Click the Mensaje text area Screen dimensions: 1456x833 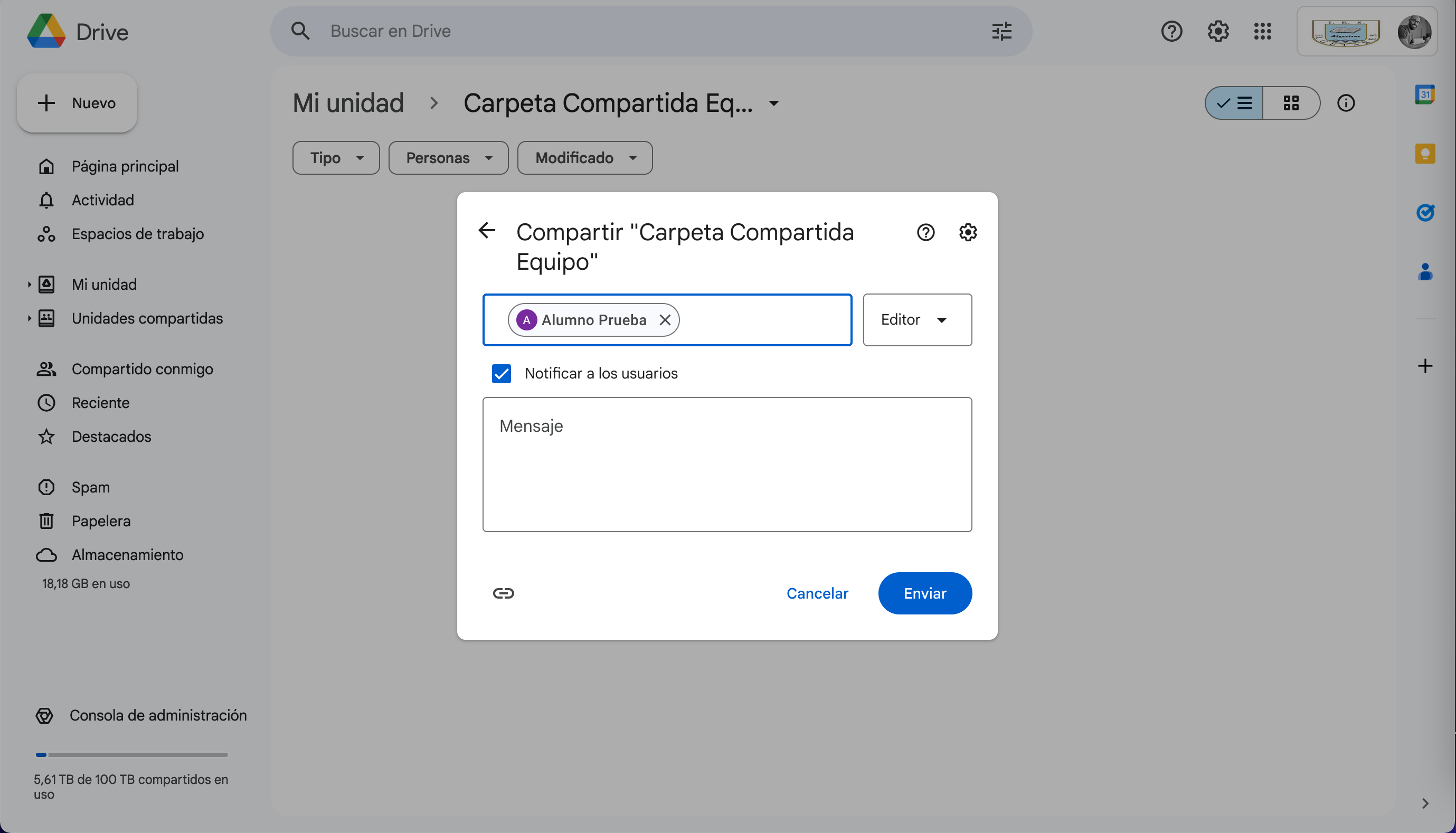pyautogui.click(x=726, y=465)
